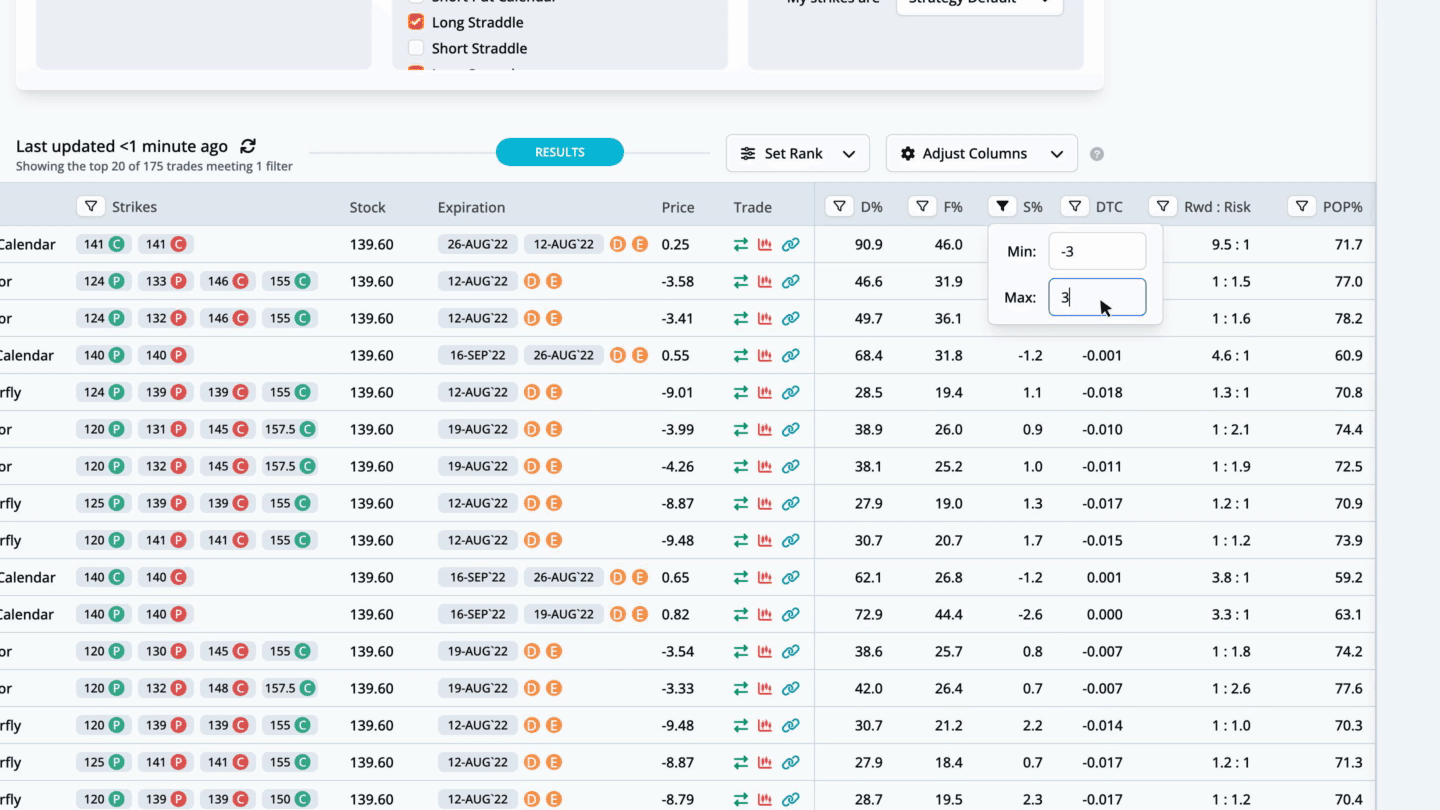Click the Min input field of S% filter
Viewport: 1440px width, 810px height.
click(x=1097, y=252)
